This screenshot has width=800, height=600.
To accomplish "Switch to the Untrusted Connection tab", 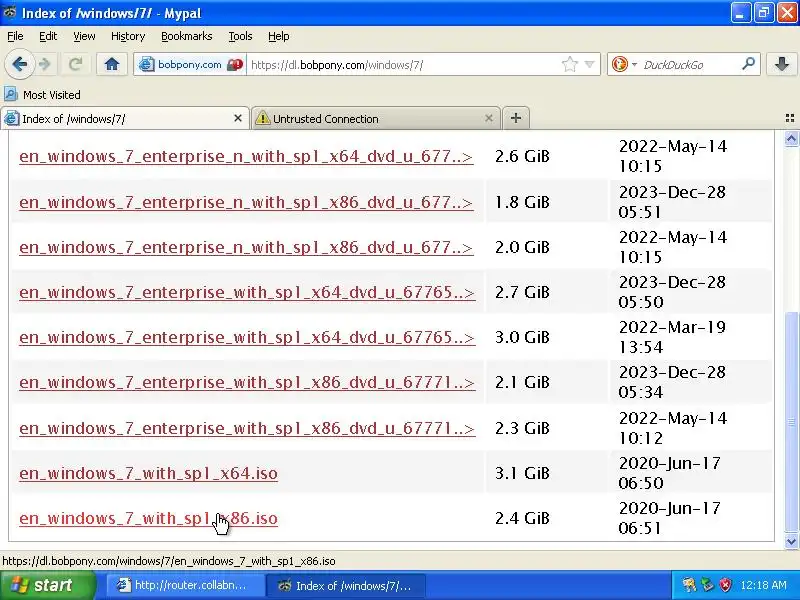I will click(376, 119).
